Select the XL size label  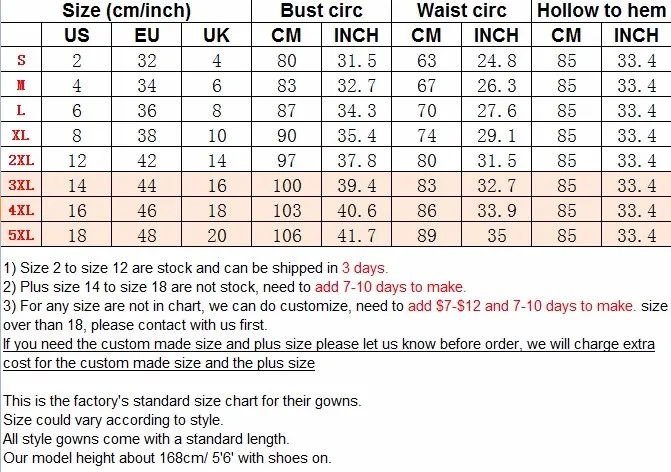(x=21, y=135)
